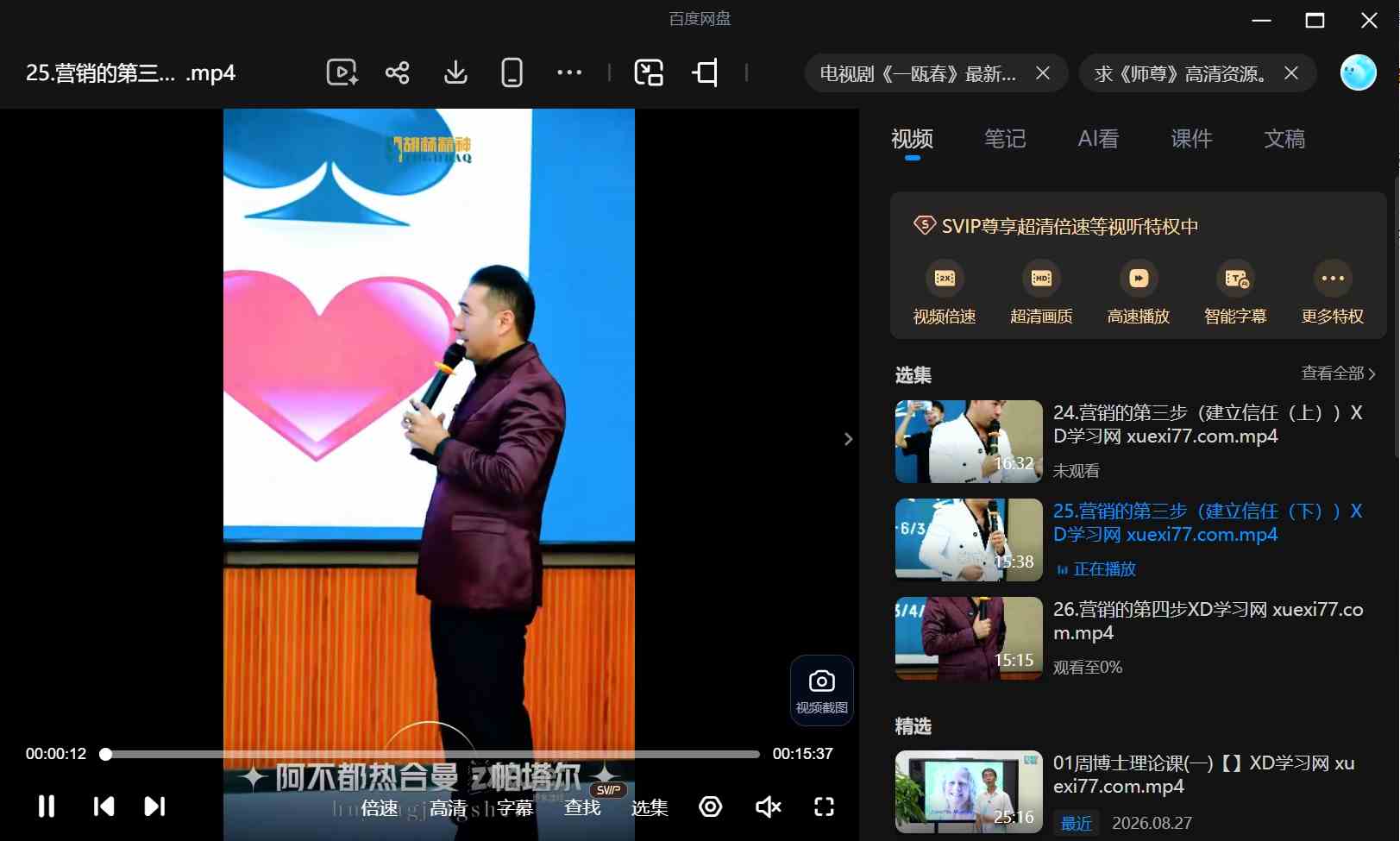The width and height of the screenshot is (1400, 841).
Task: Take a video screenshot (视频截图)
Action: point(821,690)
